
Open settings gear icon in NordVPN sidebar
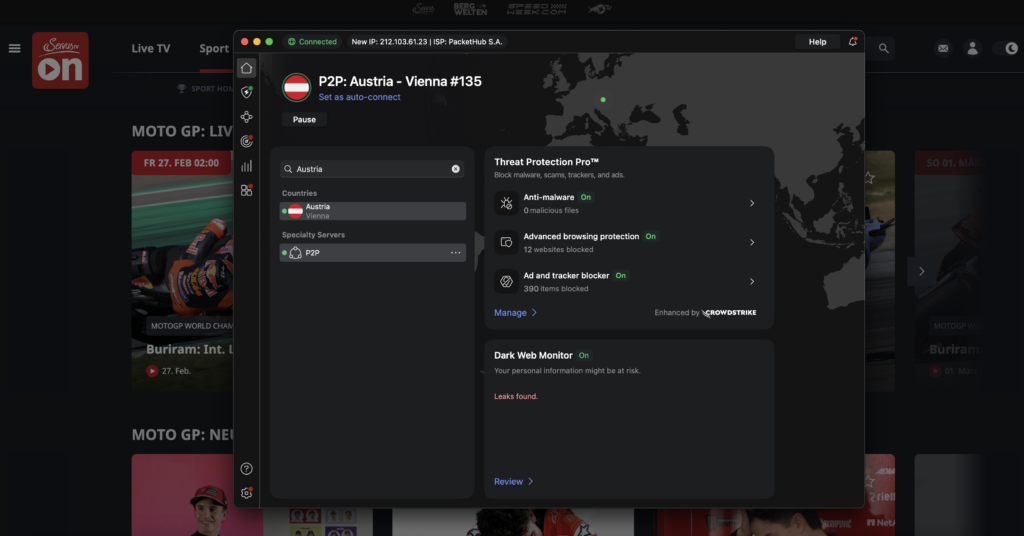tap(246, 494)
